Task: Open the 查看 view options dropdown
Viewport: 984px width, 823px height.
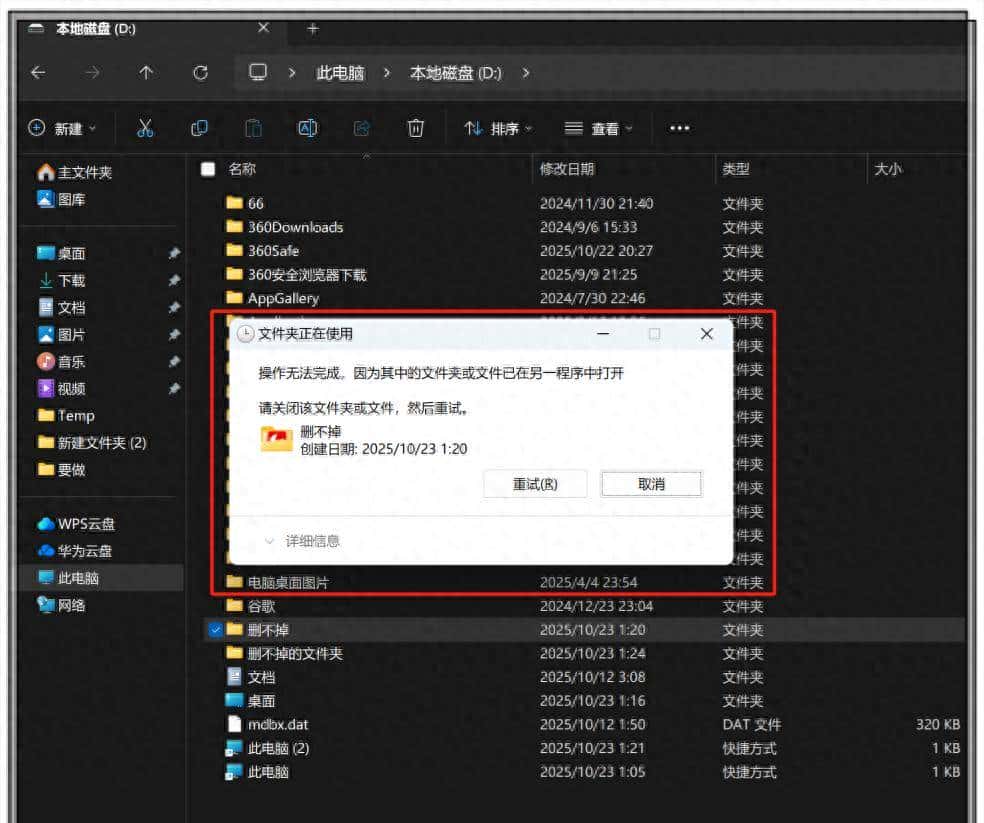Action: pos(597,128)
